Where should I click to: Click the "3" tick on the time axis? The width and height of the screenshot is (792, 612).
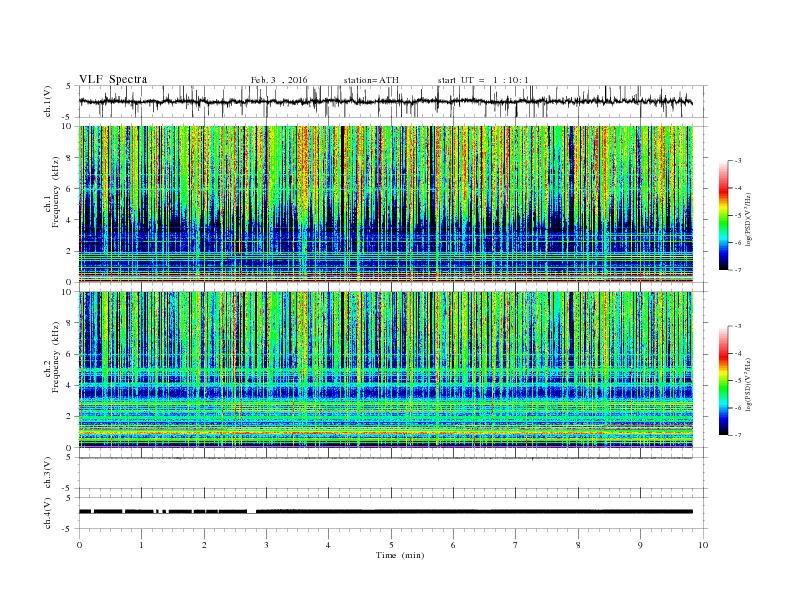tap(266, 545)
